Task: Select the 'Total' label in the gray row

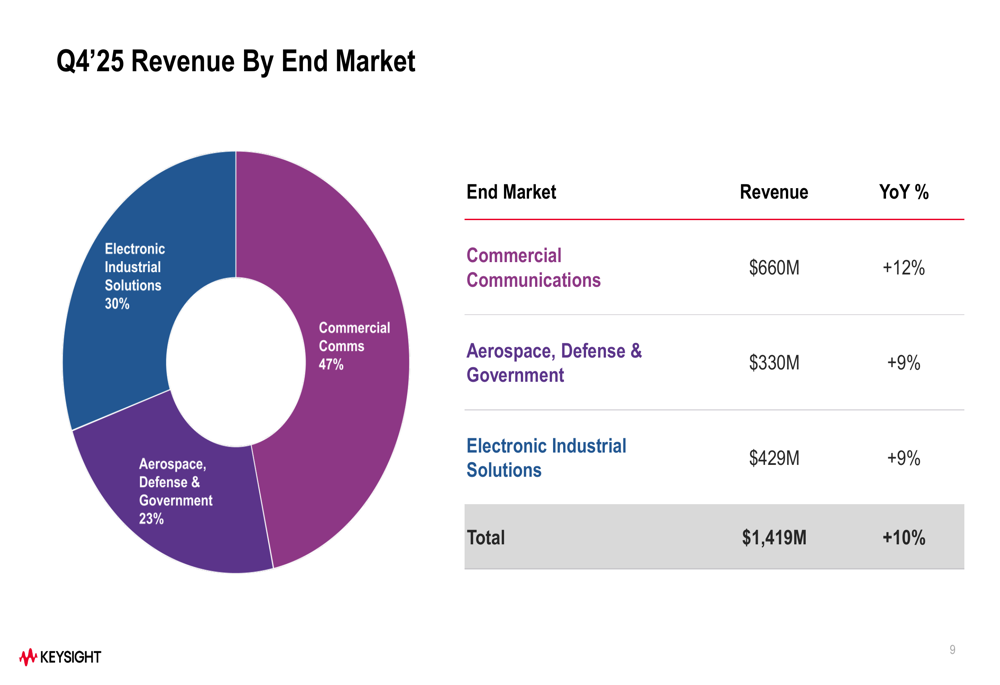Action: coord(486,538)
